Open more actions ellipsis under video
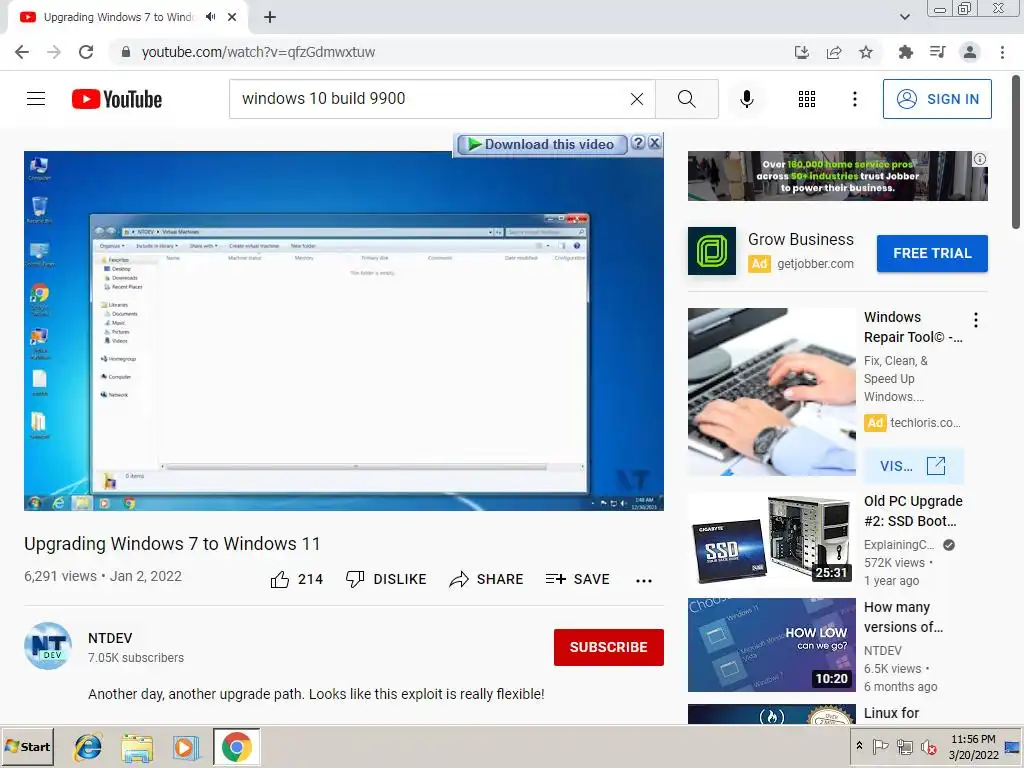 pyautogui.click(x=644, y=581)
